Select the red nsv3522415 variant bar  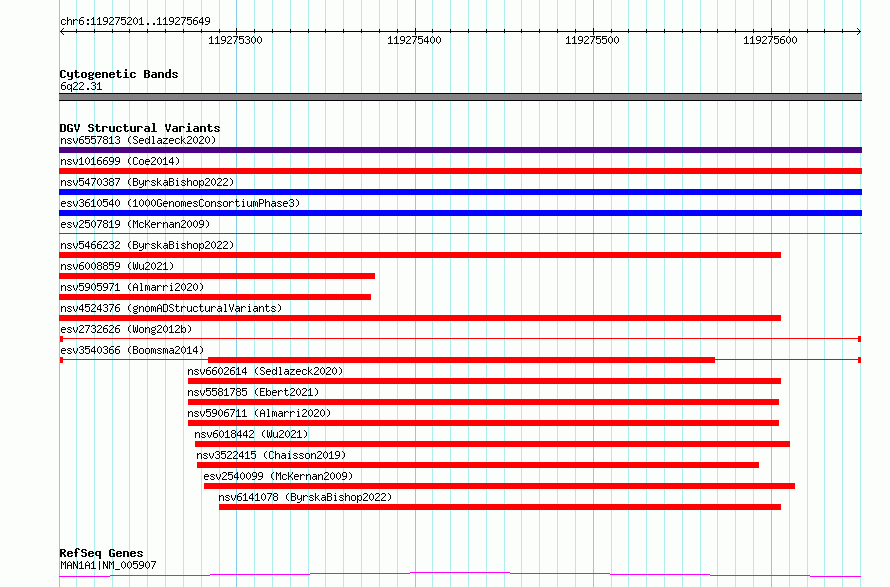[478, 465]
